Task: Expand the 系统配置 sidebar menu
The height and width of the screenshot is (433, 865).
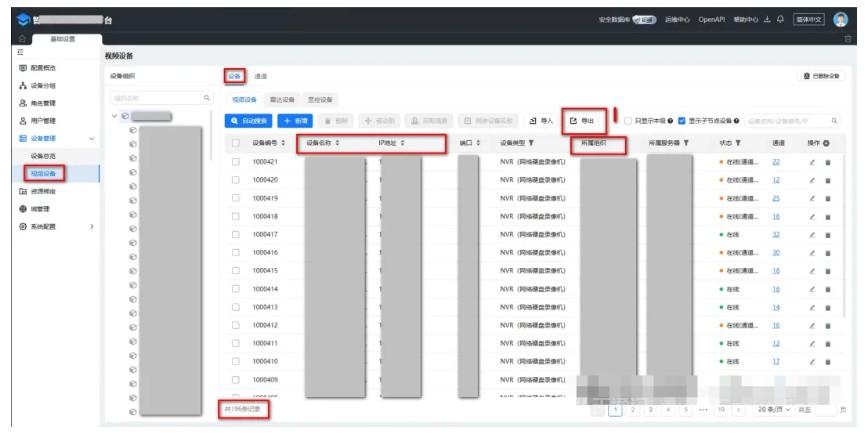Action: (92, 227)
